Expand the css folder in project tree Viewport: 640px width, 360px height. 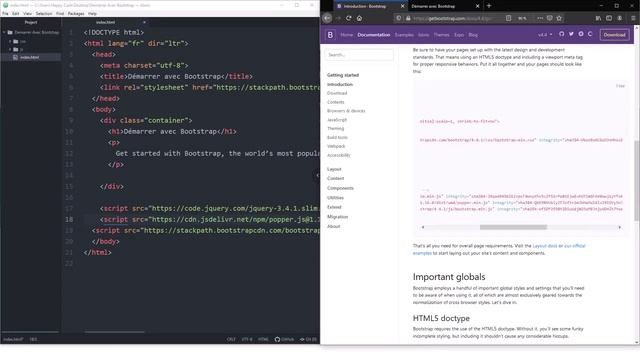pos(10,41)
